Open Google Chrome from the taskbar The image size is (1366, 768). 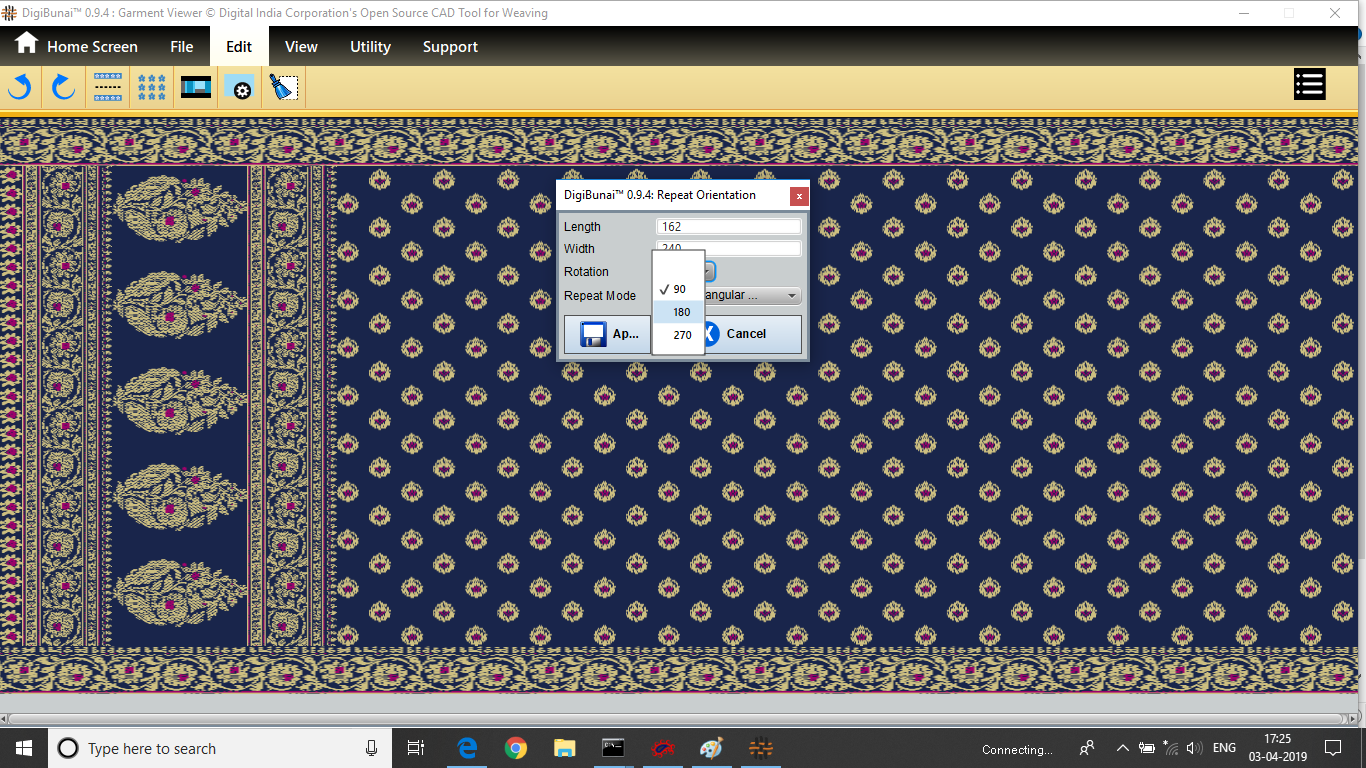point(516,748)
